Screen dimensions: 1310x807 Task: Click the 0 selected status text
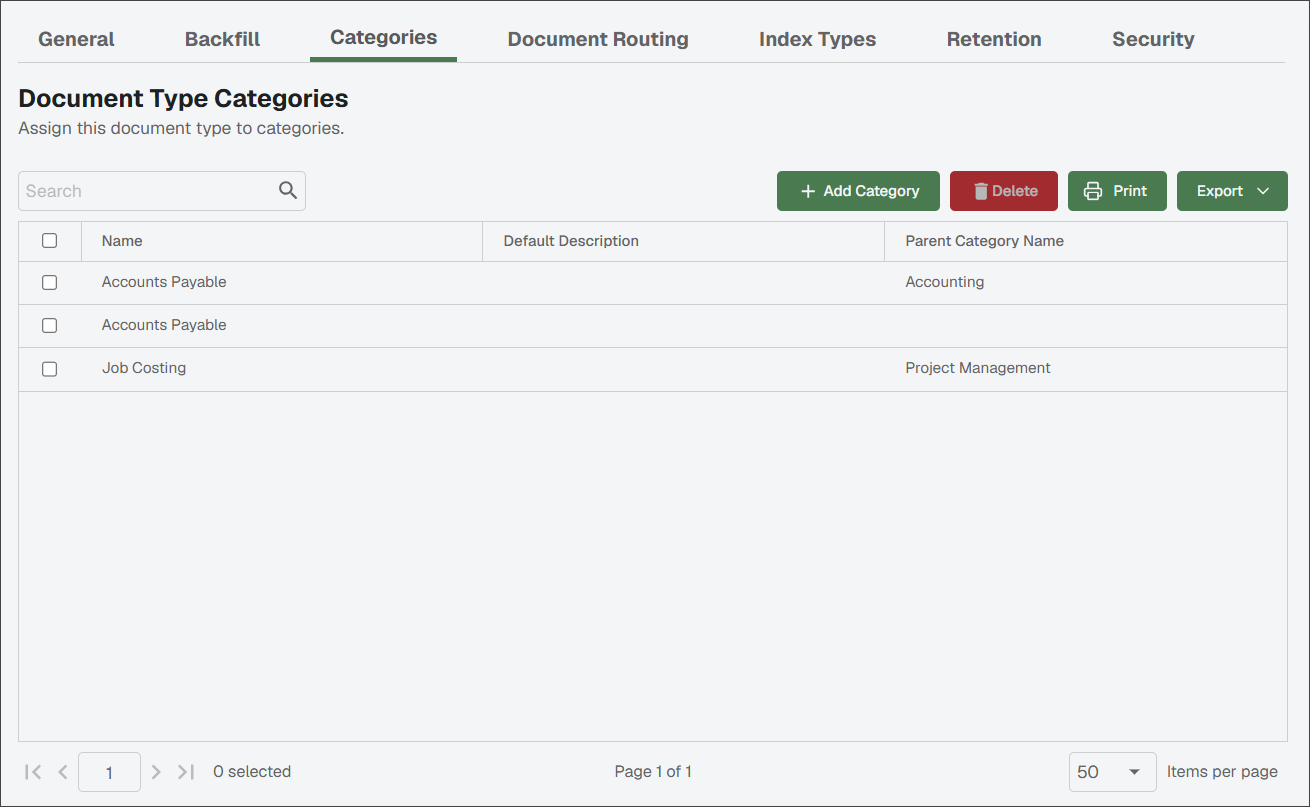(x=252, y=771)
